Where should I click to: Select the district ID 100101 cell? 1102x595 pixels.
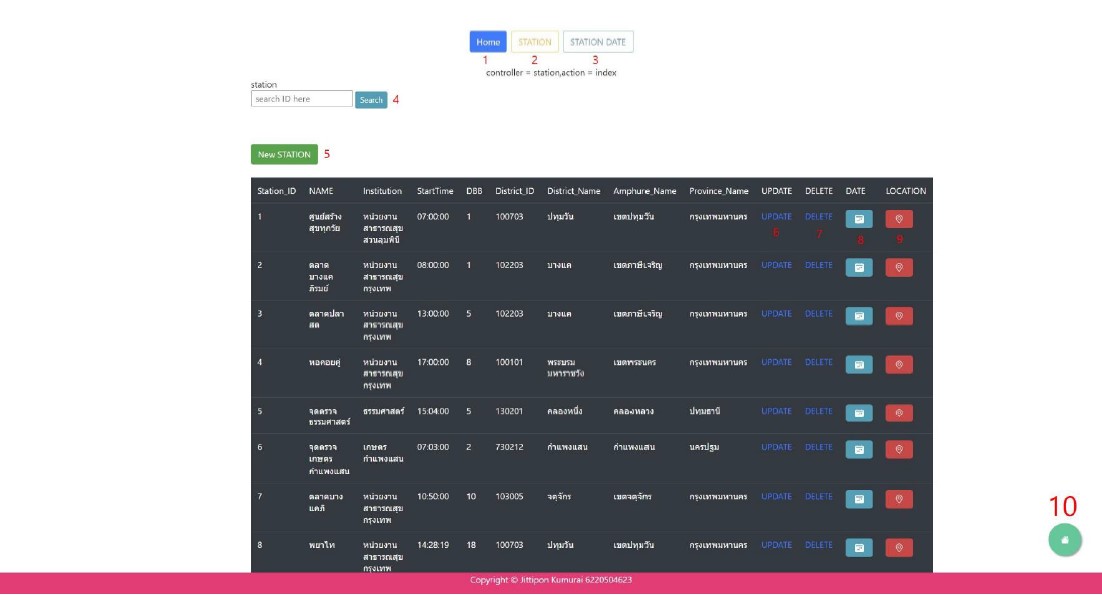coord(509,362)
